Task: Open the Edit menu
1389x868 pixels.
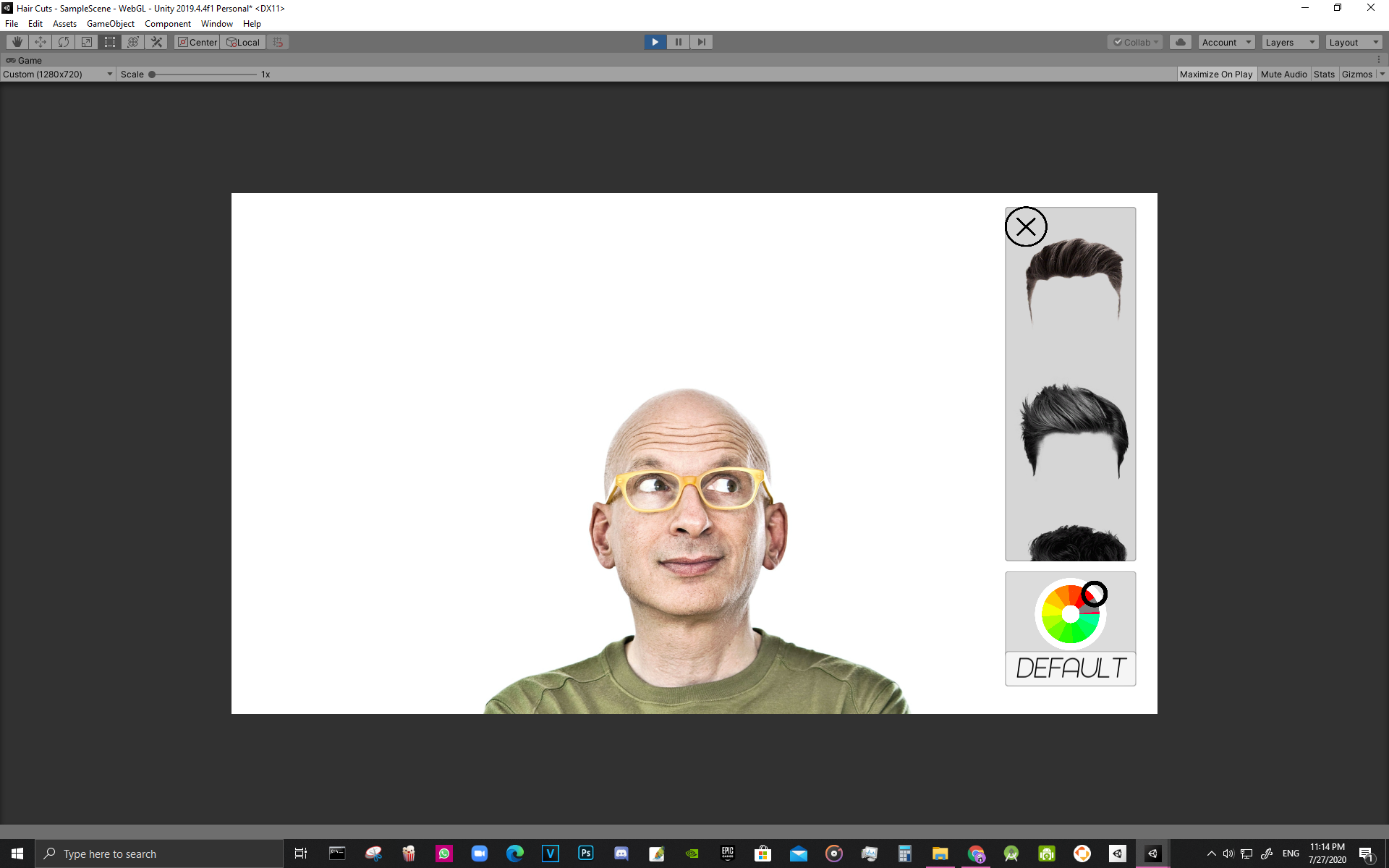Action: pos(35,24)
